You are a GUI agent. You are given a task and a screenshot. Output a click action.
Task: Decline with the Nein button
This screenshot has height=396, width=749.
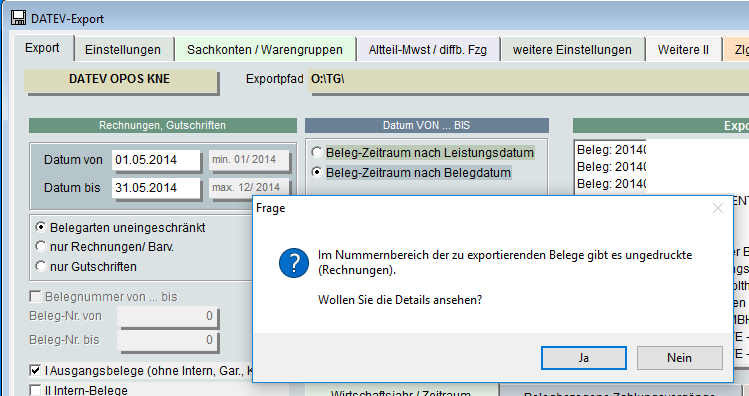click(x=679, y=358)
